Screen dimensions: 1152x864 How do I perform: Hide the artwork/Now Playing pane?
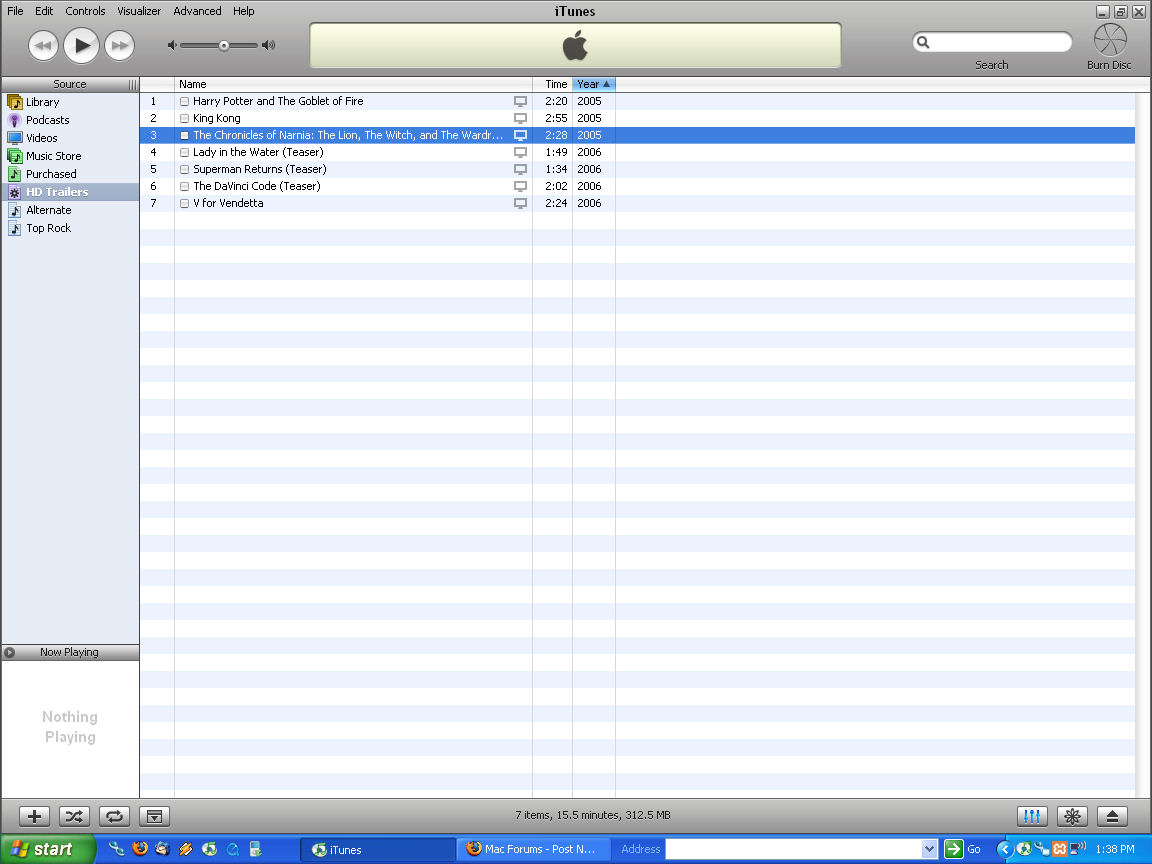tap(154, 816)
